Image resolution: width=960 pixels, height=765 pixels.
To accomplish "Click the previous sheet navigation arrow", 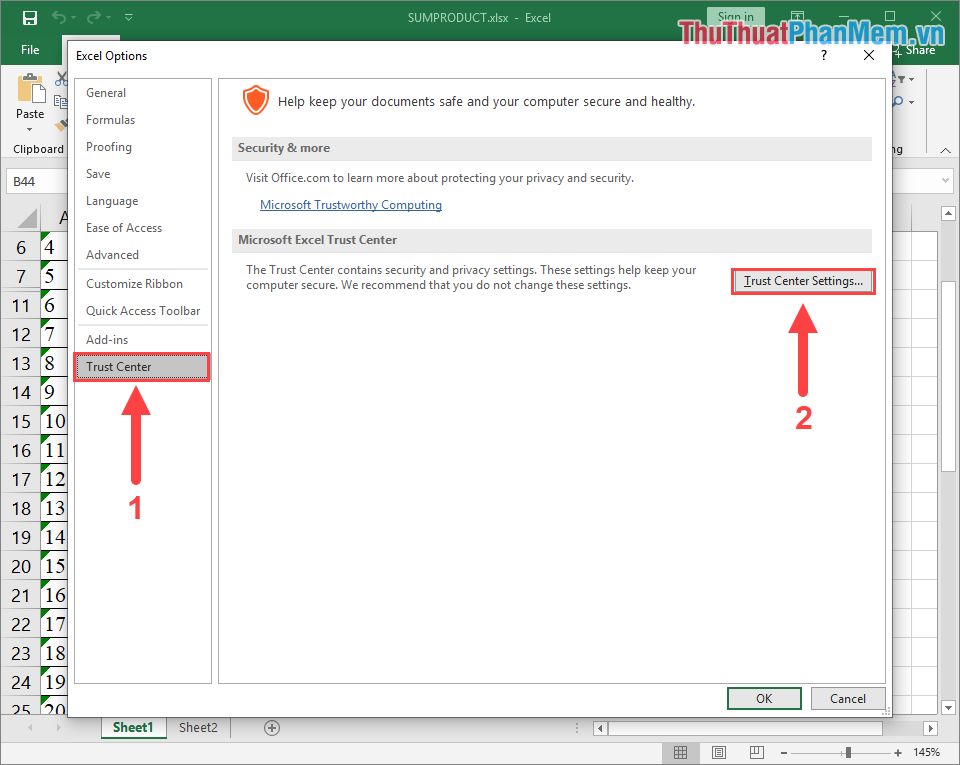I will point(30,728).
